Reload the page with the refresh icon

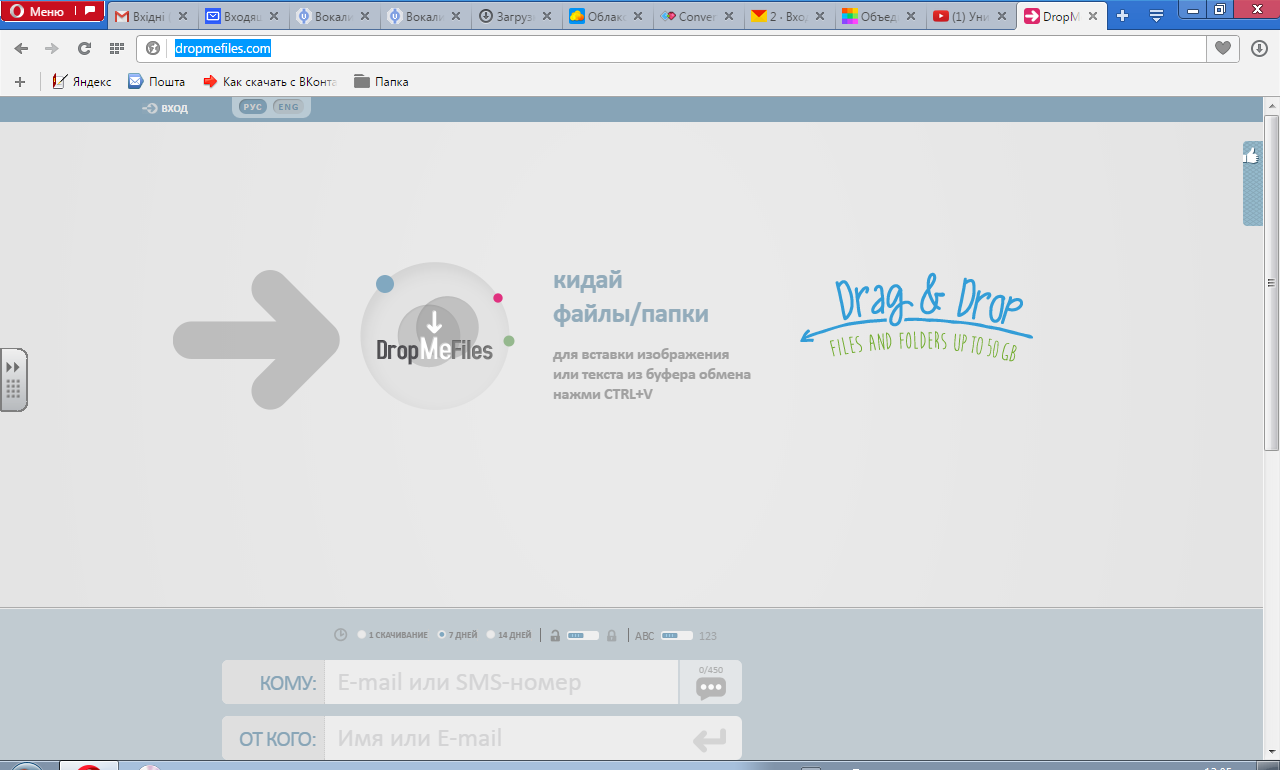[84, 48]
